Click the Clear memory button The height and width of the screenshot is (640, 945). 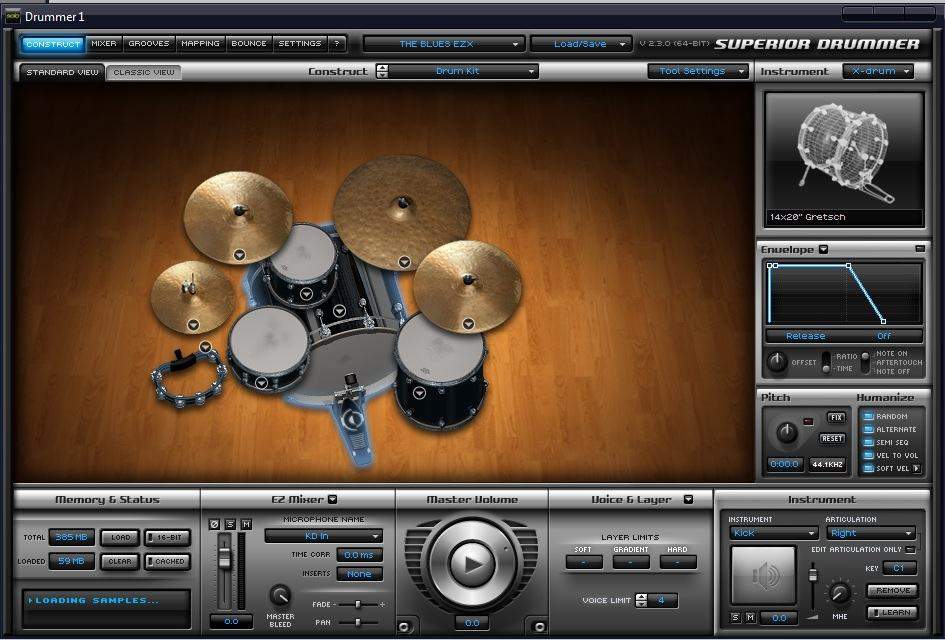pyautogui.click(x=120, y=561)
